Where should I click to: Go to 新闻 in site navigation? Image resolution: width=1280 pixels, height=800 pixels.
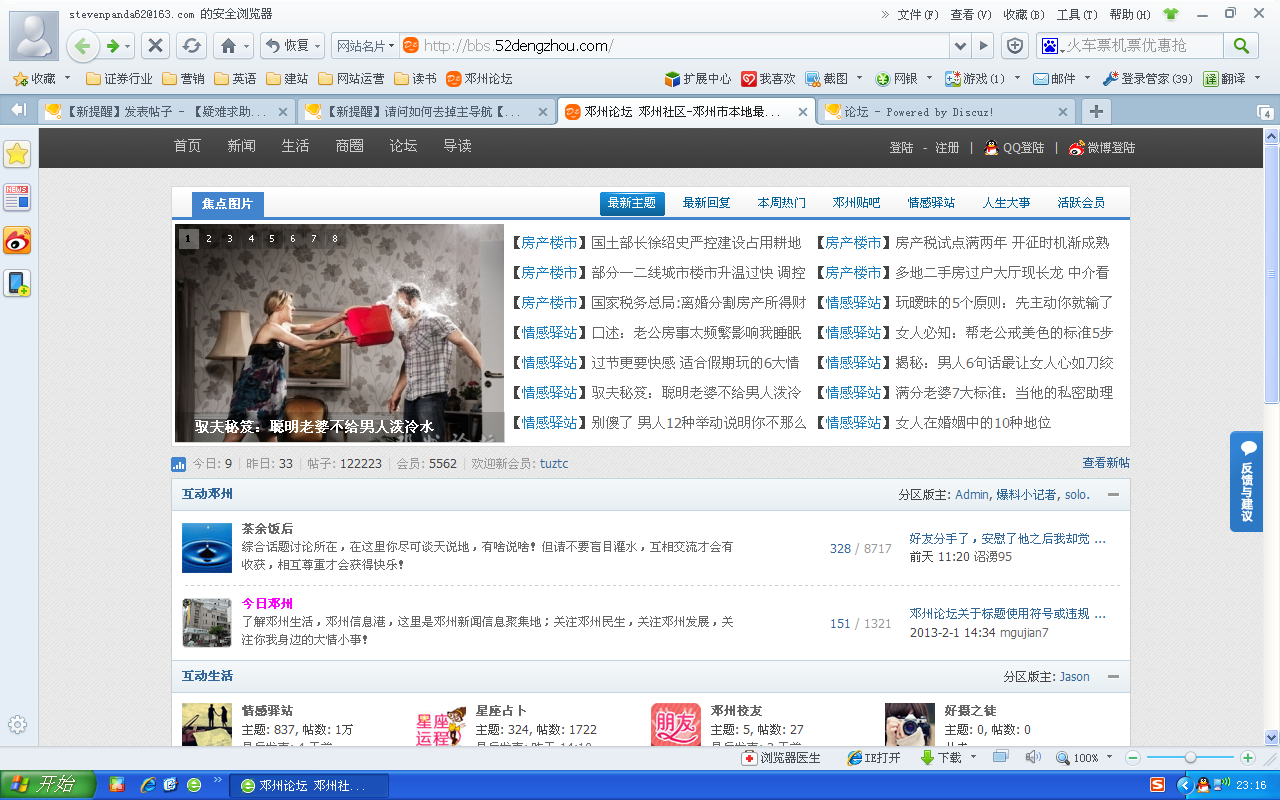point(241,146)
